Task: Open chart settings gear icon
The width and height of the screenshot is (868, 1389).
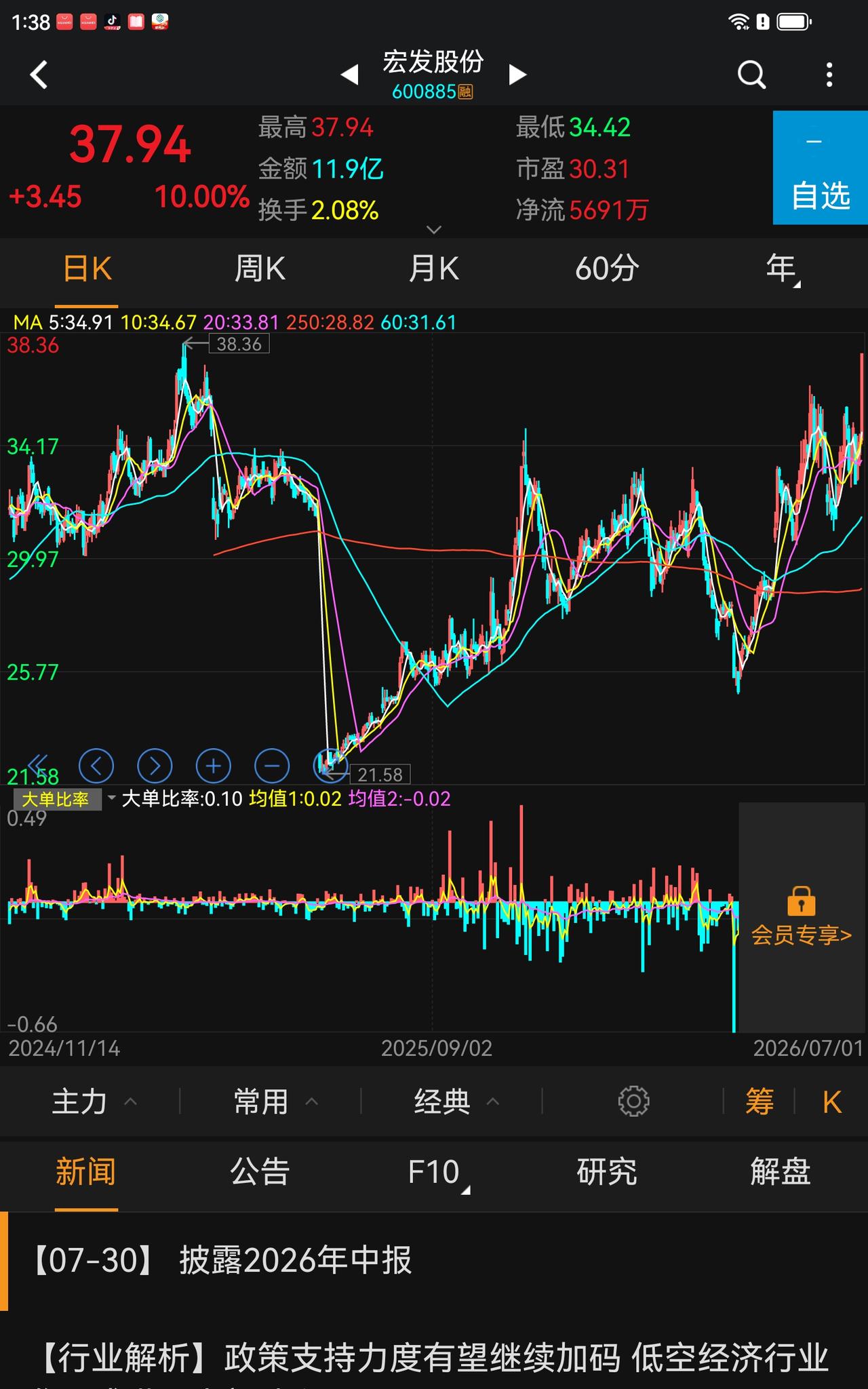Action: pyautogui.click(x=633, y=1101)
